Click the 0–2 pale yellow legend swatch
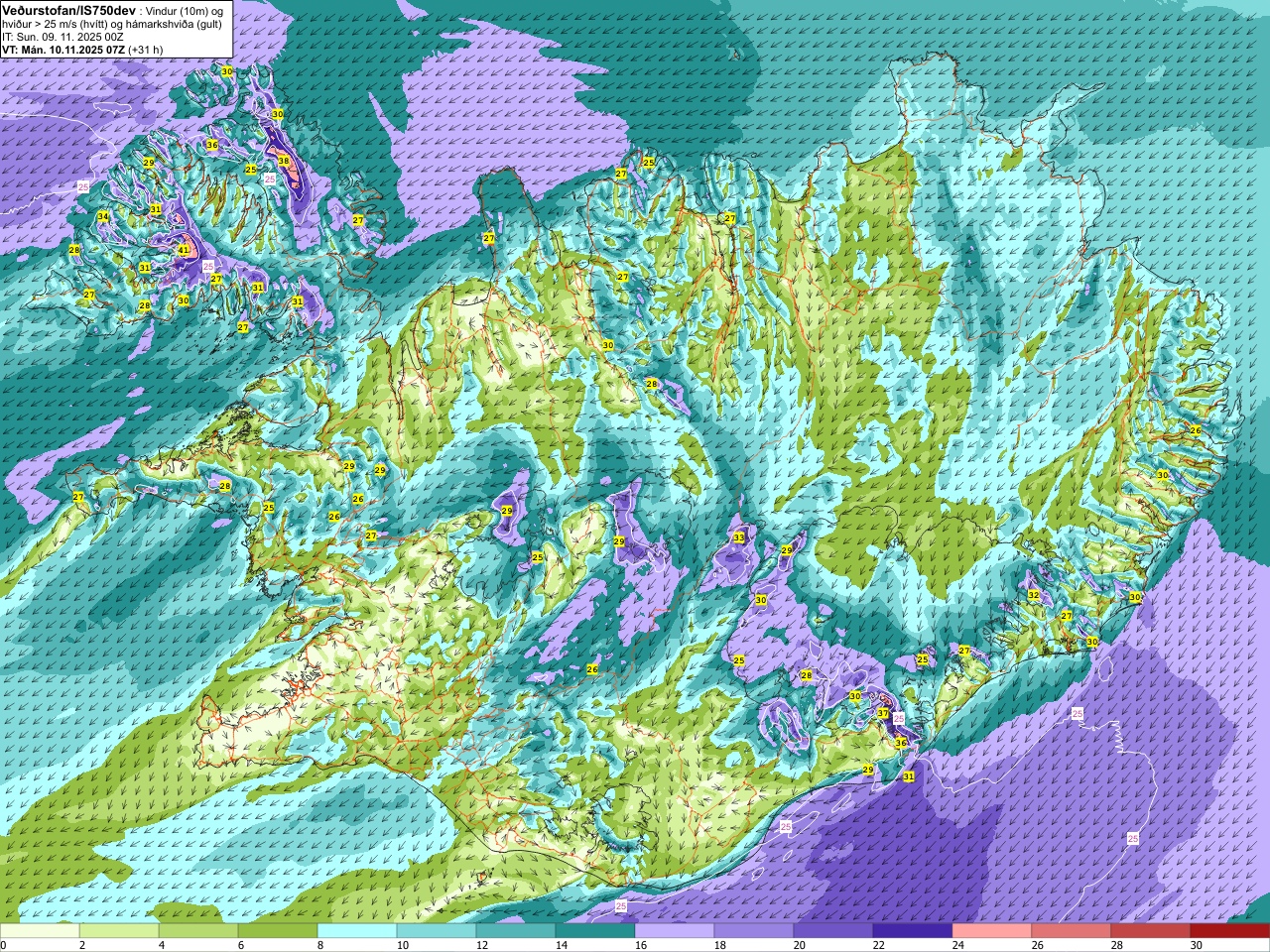The image size is (1270, 952). click(40, 931)
